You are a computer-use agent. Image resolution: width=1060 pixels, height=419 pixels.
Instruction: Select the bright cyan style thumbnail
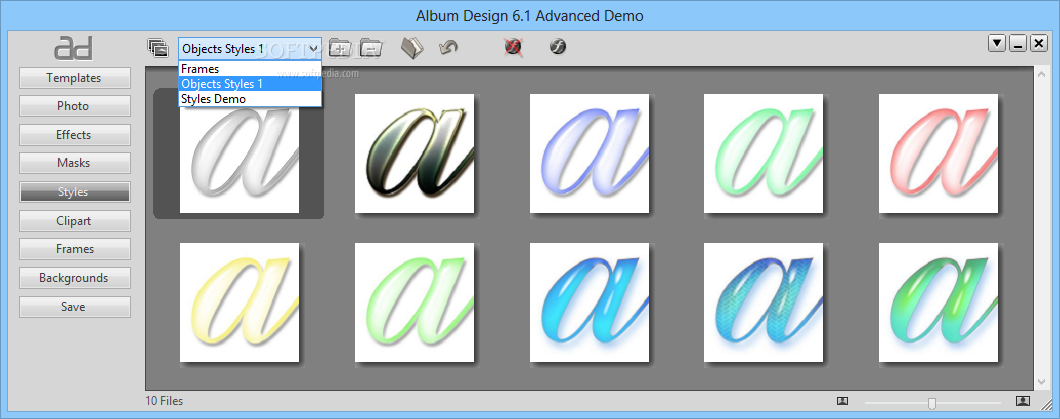pos(589,303)
